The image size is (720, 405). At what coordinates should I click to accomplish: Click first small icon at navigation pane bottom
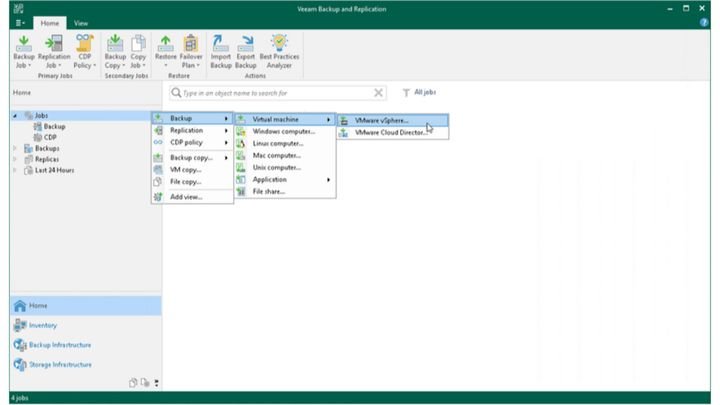(x=133, y=382)
